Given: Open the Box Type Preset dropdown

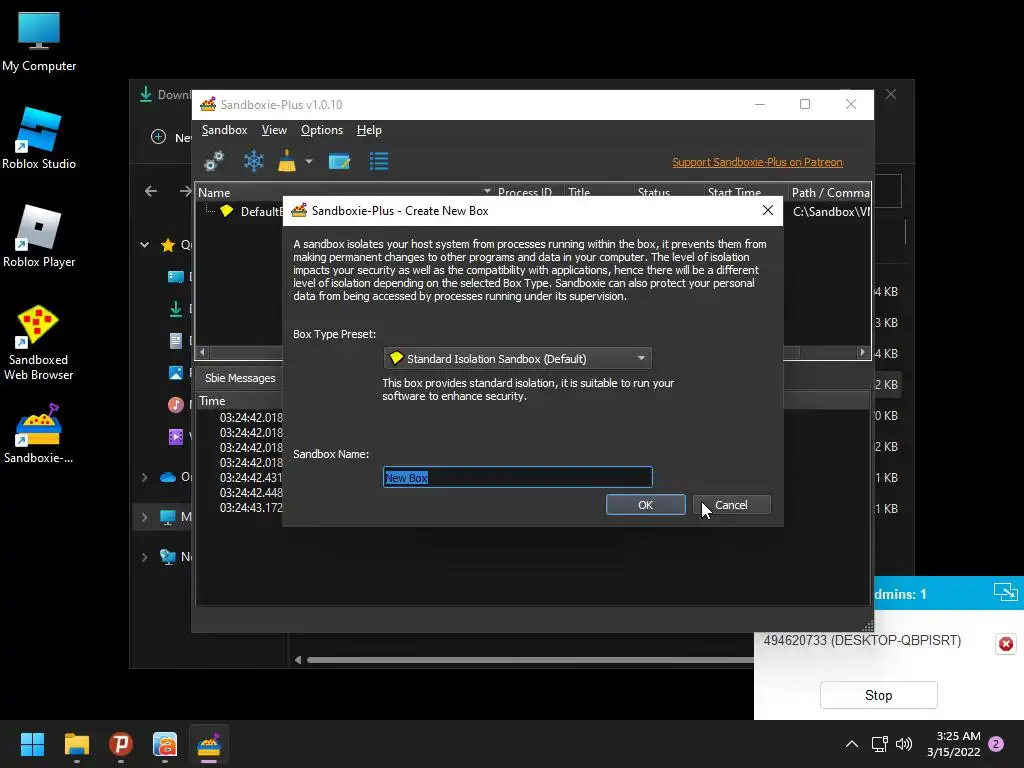Looking at the screenshot, I should coord(517,359).
